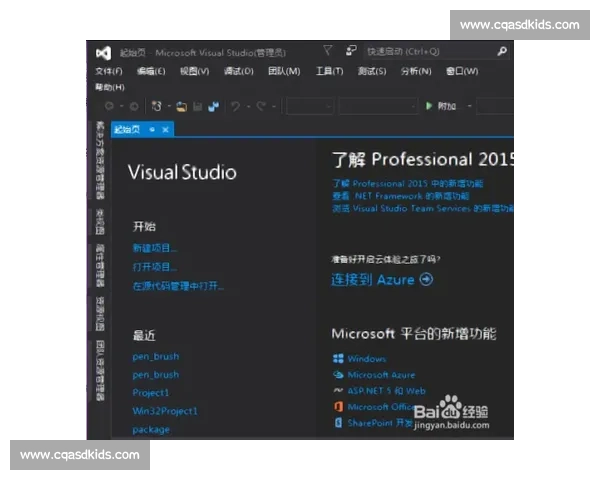The image size is (600, 480).
Task: Open recent project Project1
Action: pyautogui.click(x=151, y=393)
